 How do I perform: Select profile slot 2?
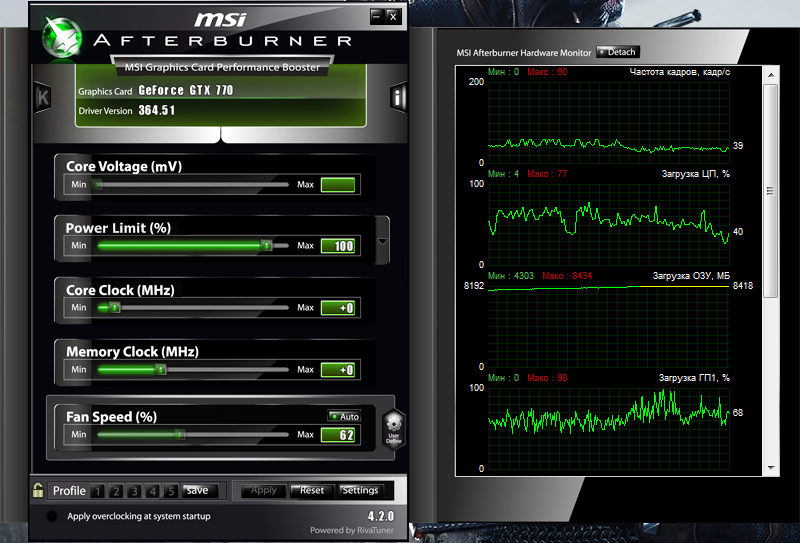(x=116, y=491)
